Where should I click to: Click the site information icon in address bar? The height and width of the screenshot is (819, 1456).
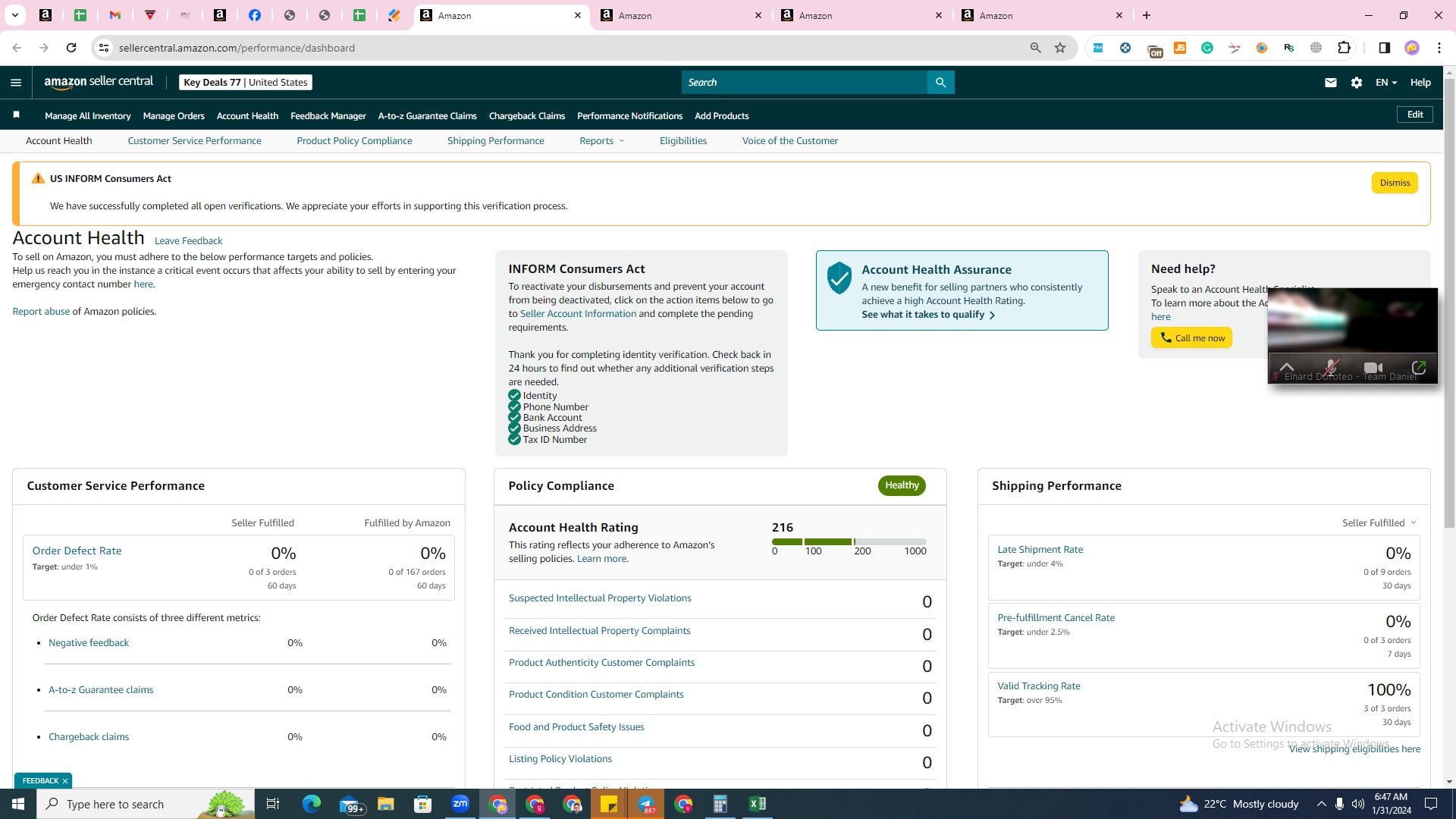pos(104,48)
